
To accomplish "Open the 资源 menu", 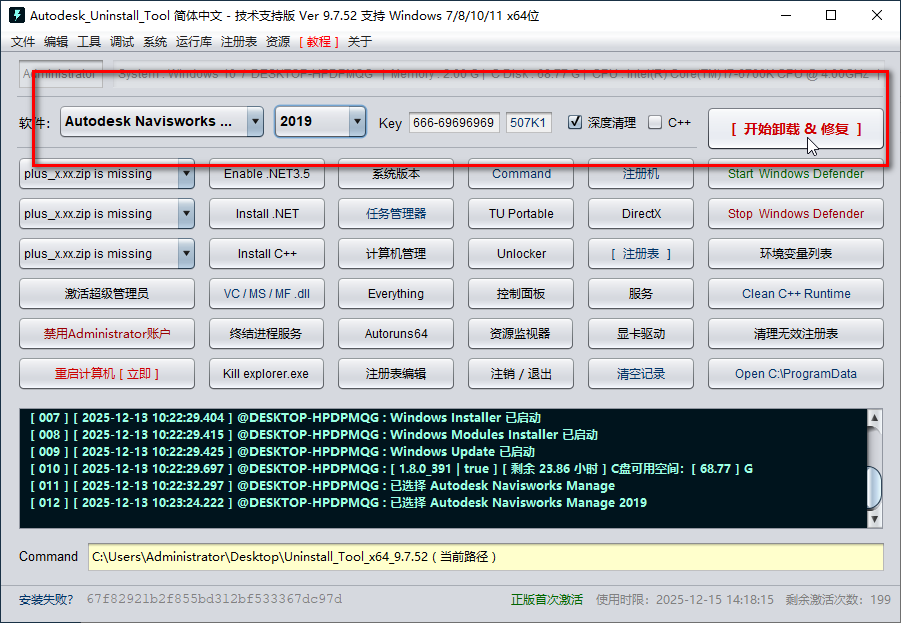I will 278,41.
